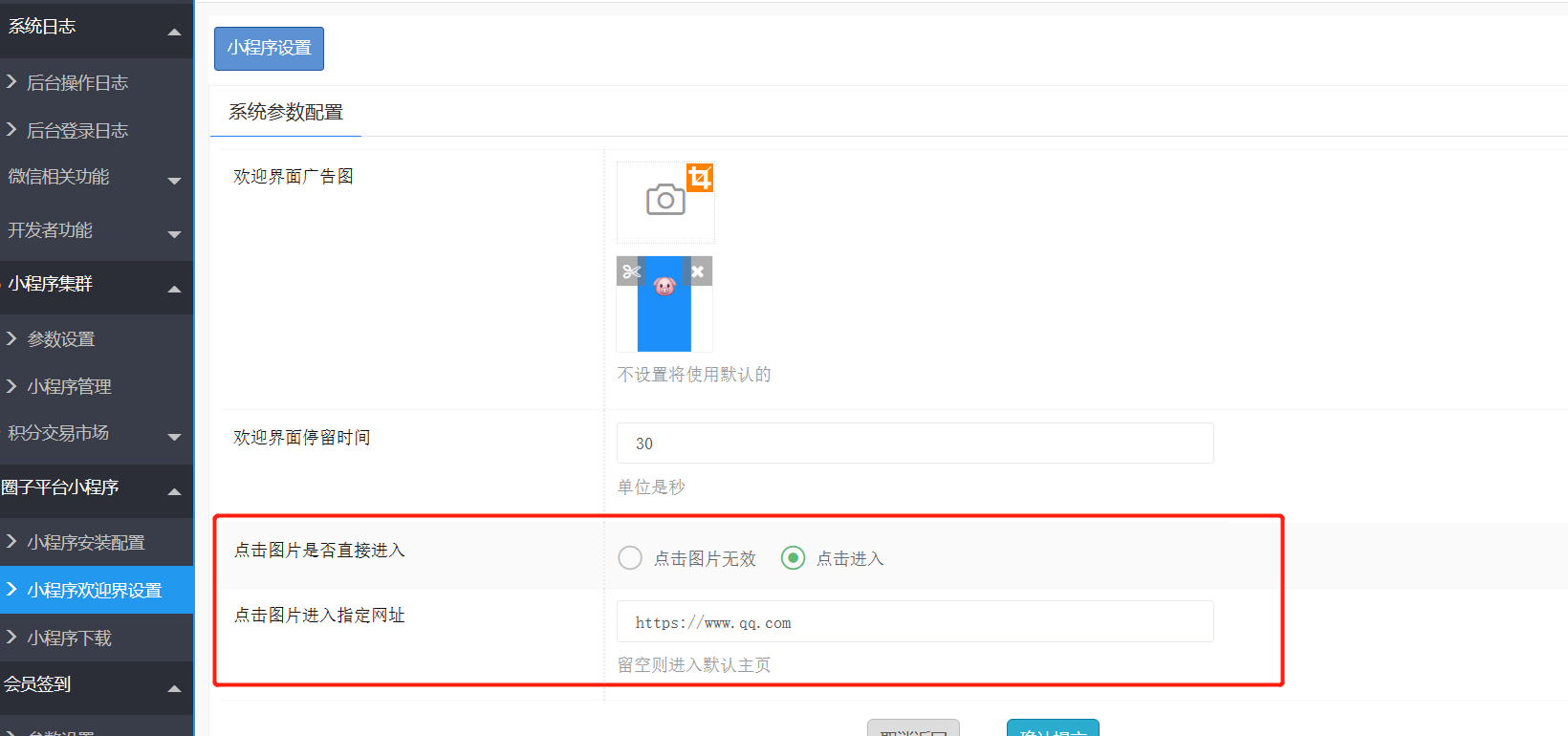The image size is (1568, 736).
Task: Open 后台操作日志 in the sidebar
Action: [76, 83]
